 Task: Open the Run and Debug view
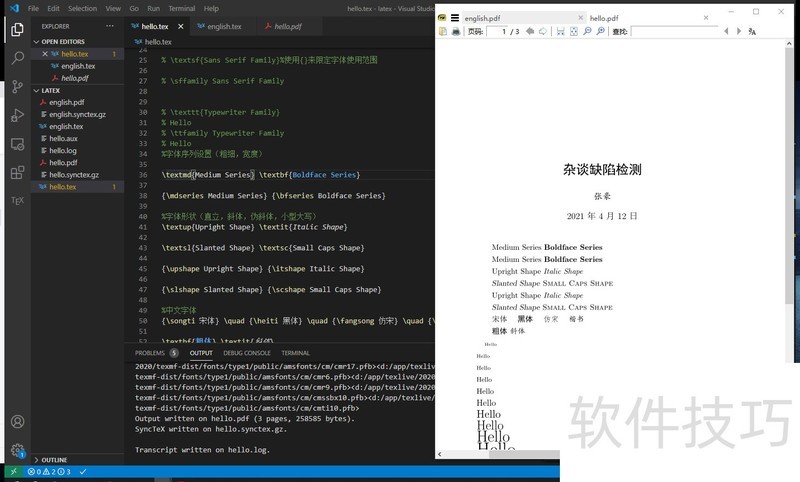(17, 115)
